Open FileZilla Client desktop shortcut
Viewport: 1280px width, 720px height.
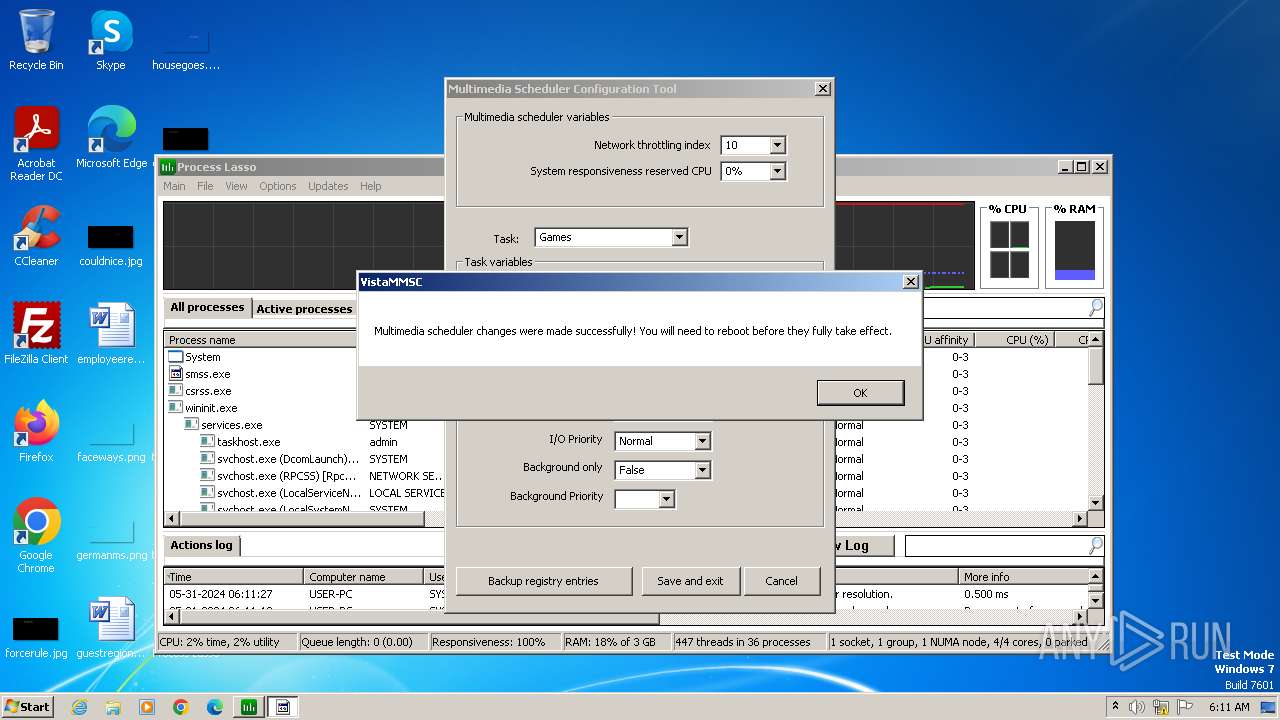(x=36, y=334)
